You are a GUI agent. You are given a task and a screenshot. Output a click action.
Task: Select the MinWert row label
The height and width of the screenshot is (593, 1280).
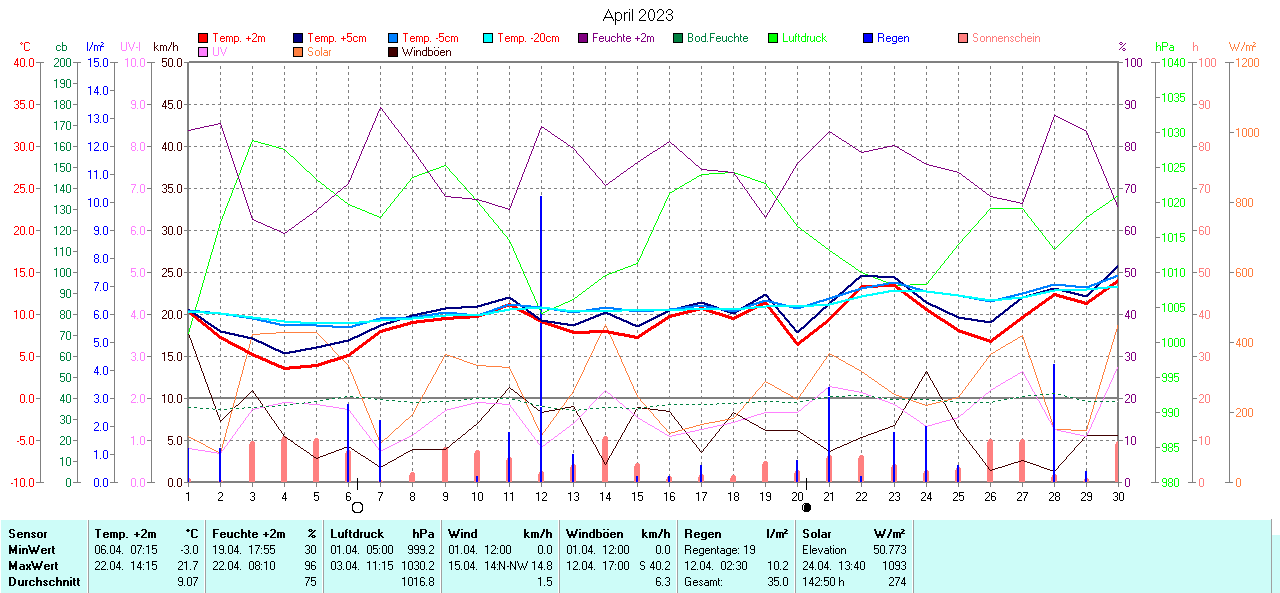31,550
